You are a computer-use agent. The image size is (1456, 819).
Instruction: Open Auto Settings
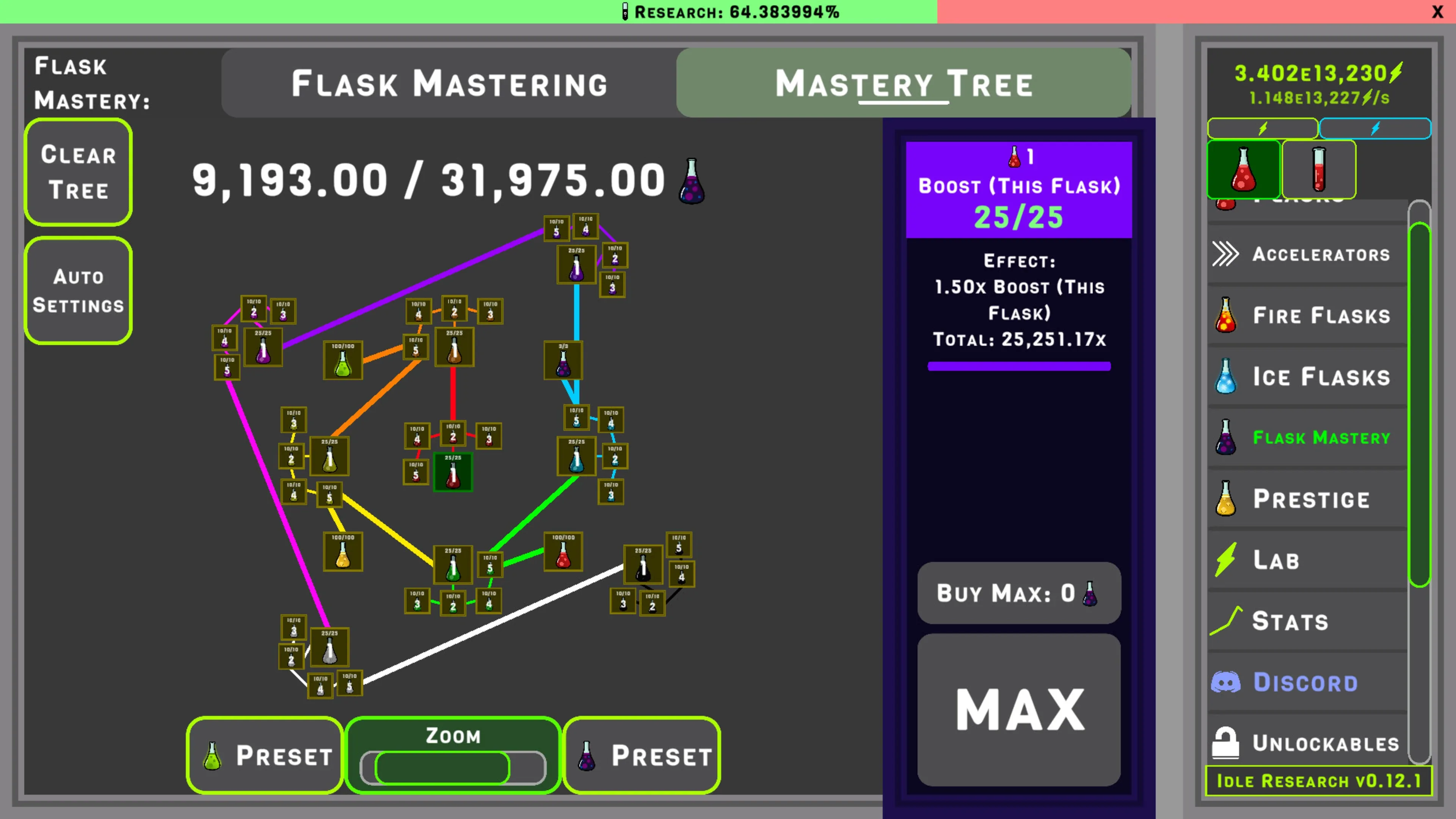(x=78, y=290)
